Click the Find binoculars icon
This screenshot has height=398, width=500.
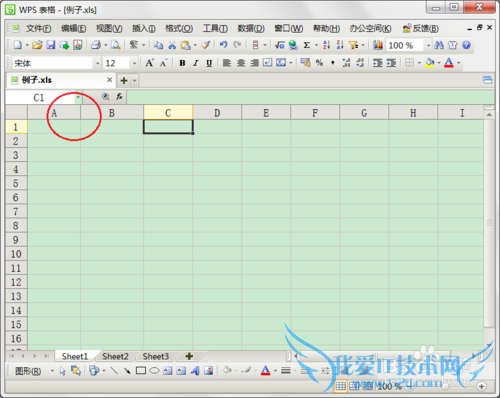(x=439, y=45)
